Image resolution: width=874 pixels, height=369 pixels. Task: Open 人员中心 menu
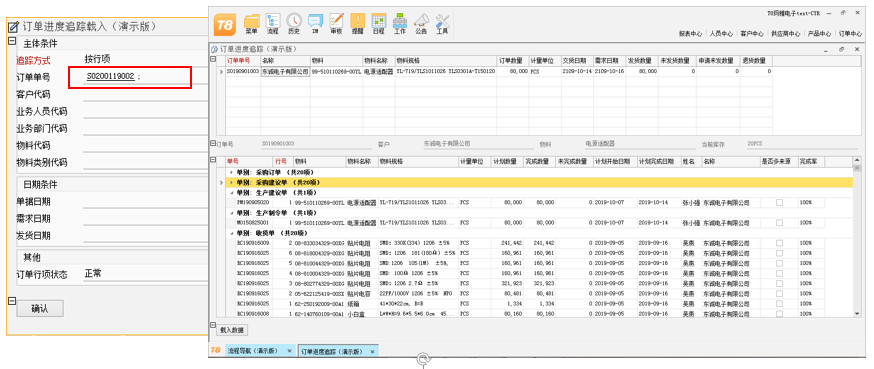pos(721,34)
